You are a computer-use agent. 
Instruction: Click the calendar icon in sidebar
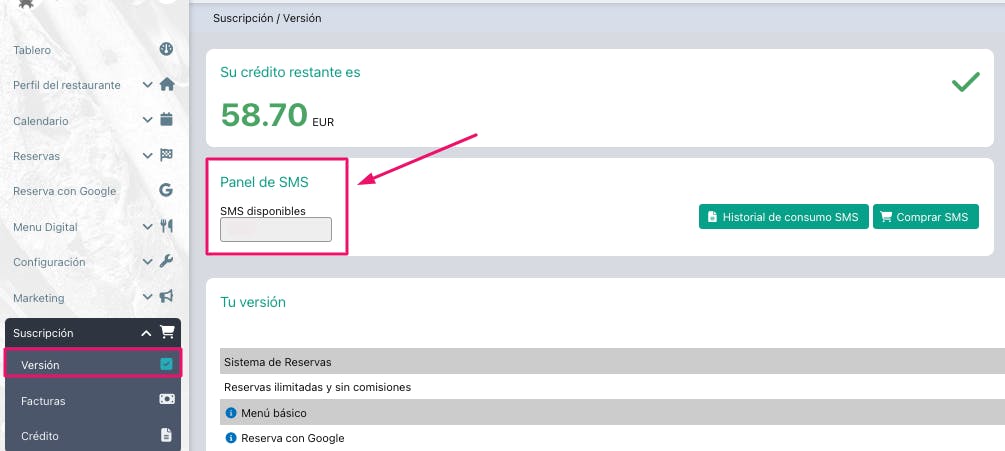(x=167, y=120)
